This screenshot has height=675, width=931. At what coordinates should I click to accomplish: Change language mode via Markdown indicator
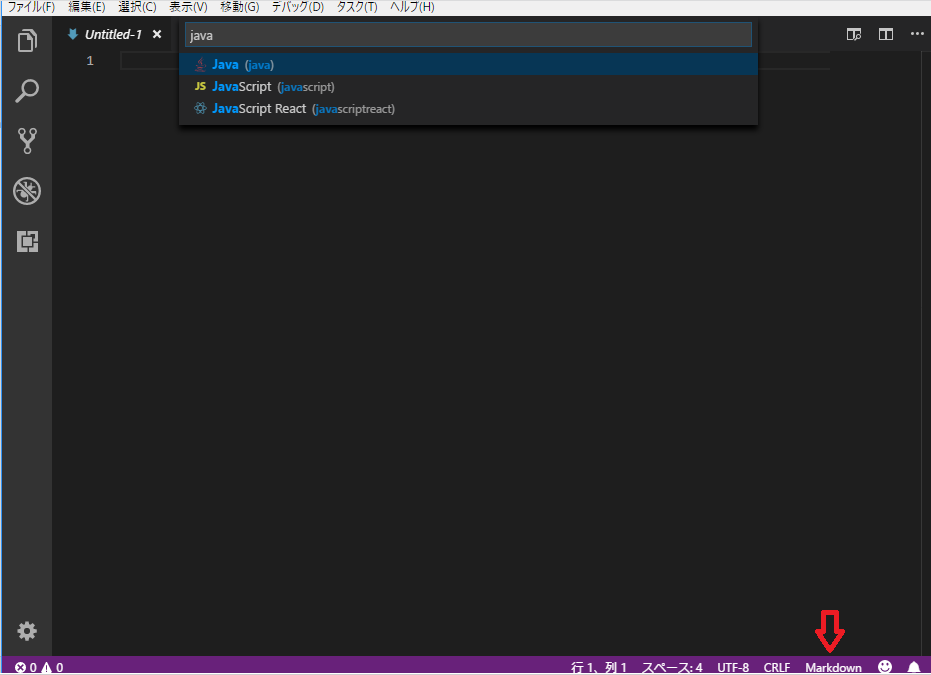833,667
